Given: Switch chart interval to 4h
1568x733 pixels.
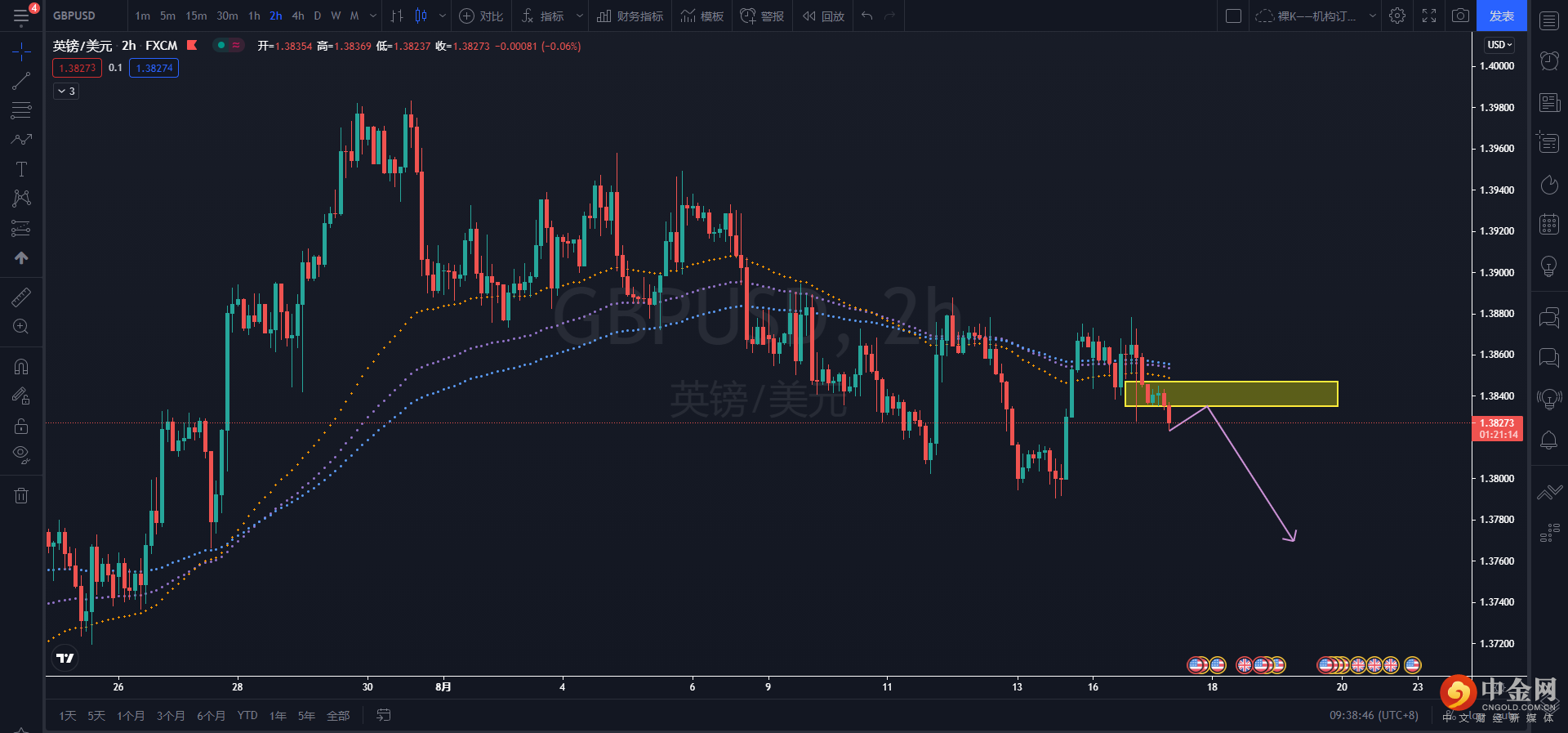Looking at the screenshot, I should (x=298, y=16).
